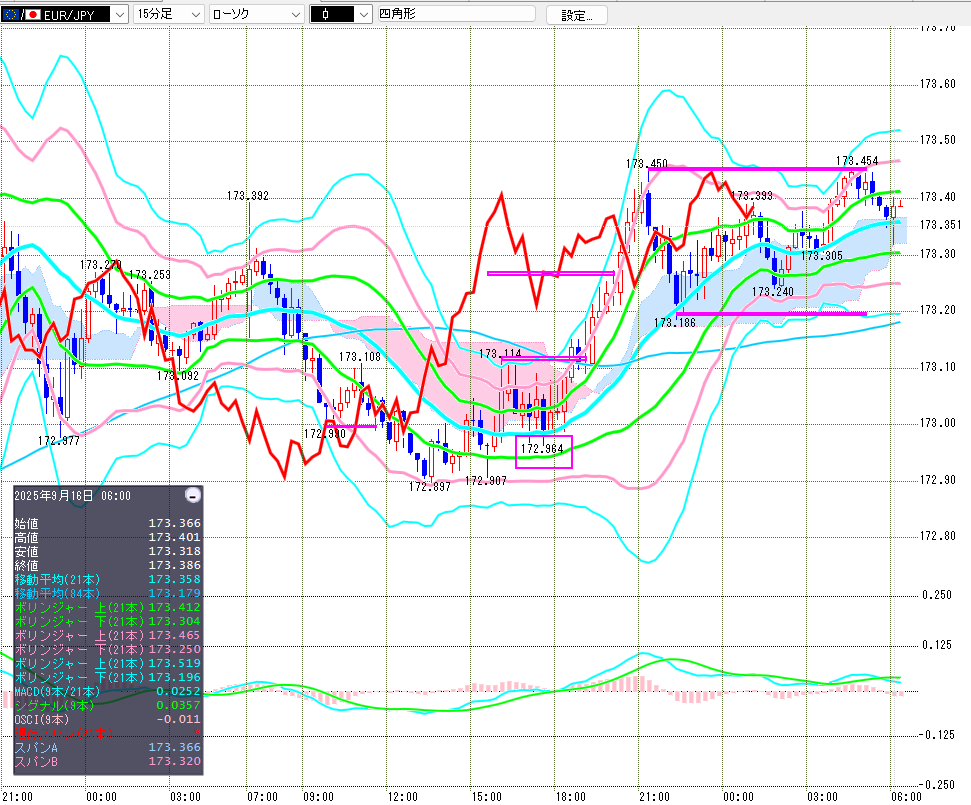The width and height of the screenshot is (971, 805).
Task: Click the -0.125 MACD axis label
Action: point(935,735)
